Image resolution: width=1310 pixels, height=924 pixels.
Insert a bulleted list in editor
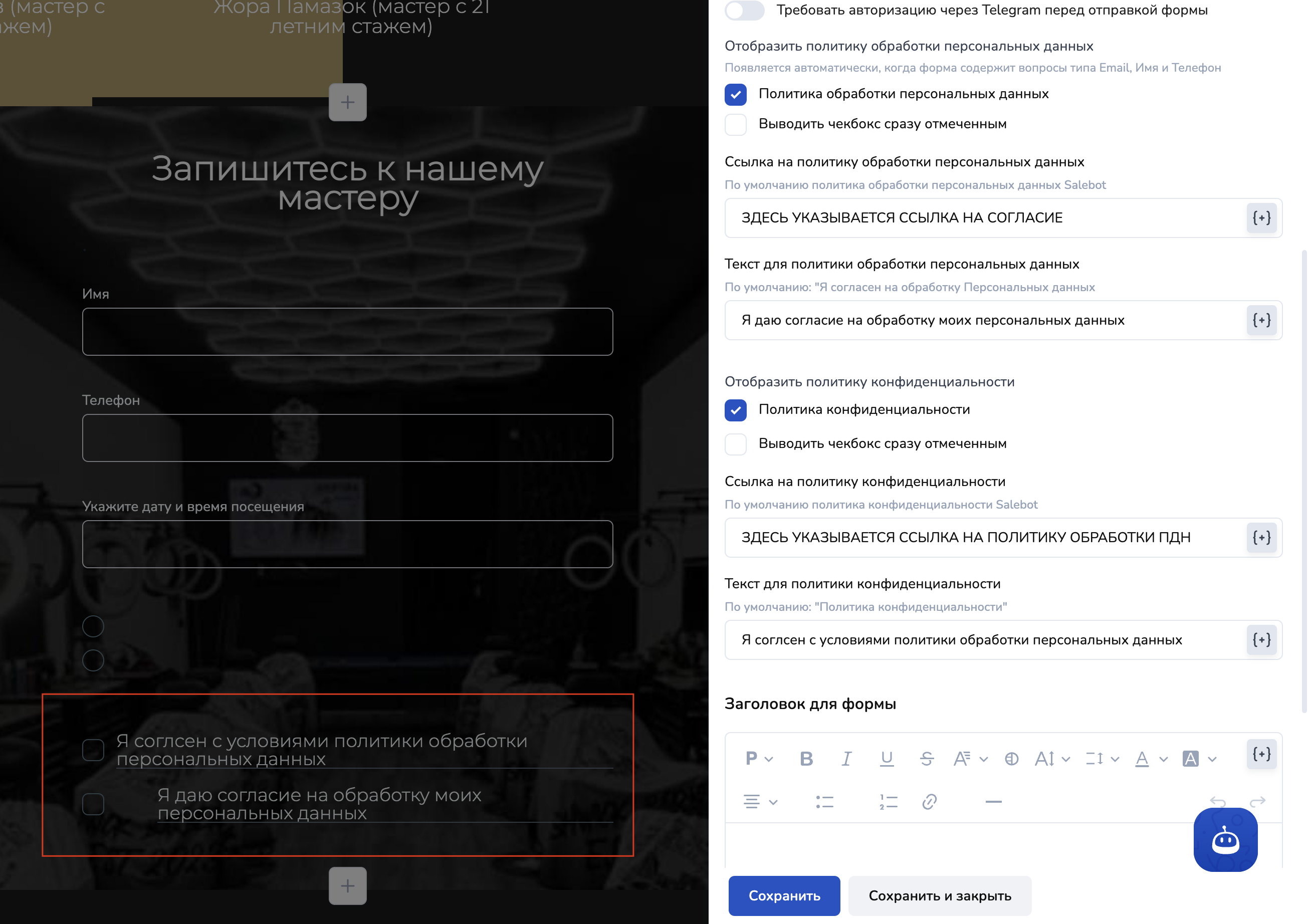click(824, 802)
